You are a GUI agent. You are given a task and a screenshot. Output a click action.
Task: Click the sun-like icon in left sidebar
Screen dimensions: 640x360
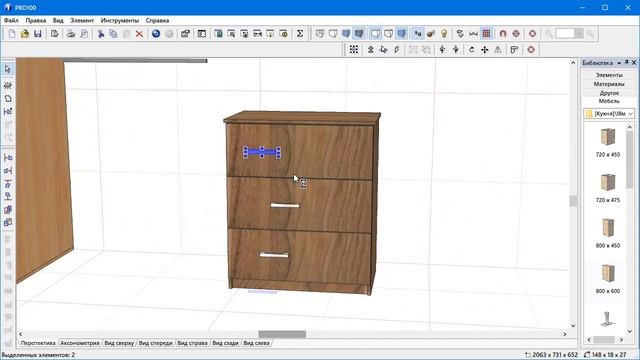pos(8,85)
